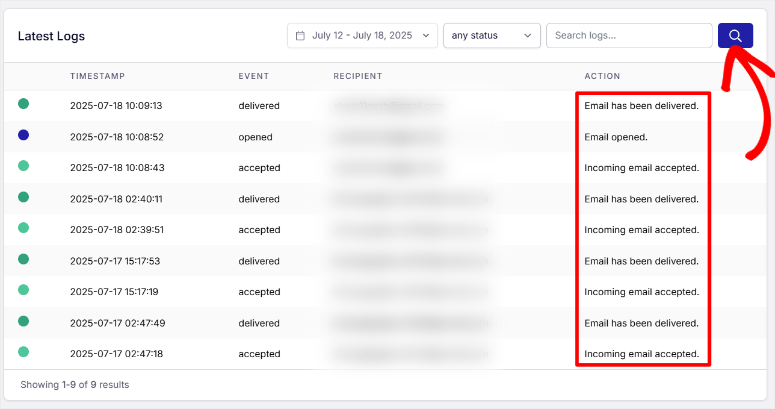Select timestamp 2025-07-18 02:39:51
This screenshot has width=775, height=409.
coord(117,230)
